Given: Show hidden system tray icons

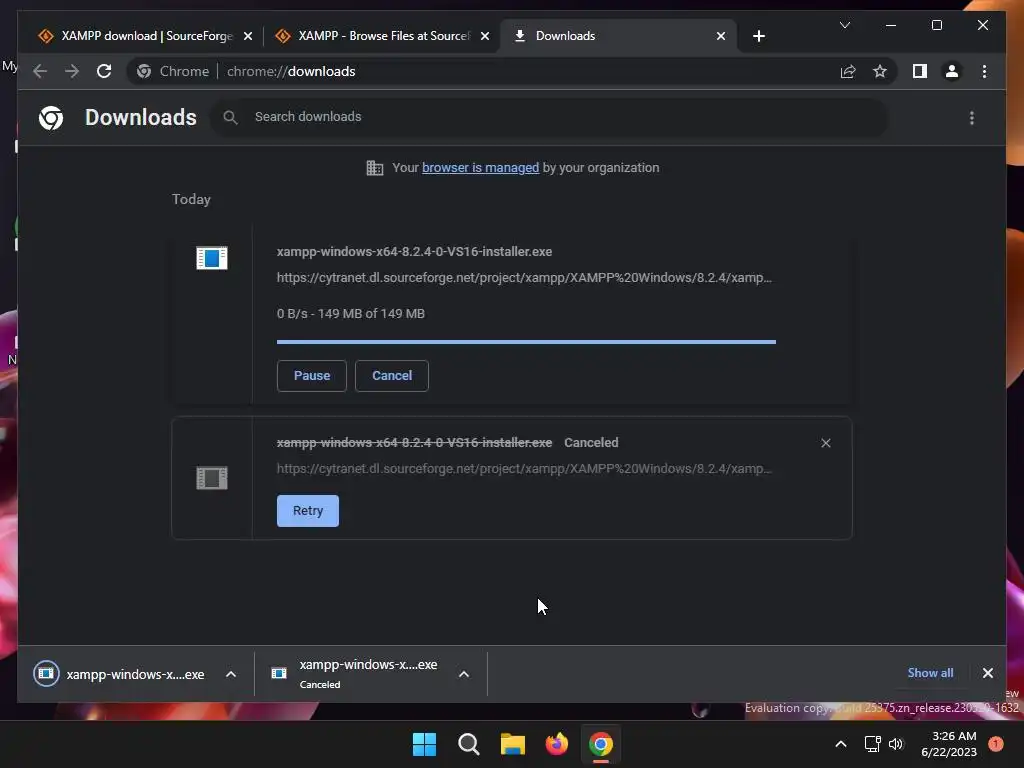Looking at the screenshot, I should (x=840, y=744).
